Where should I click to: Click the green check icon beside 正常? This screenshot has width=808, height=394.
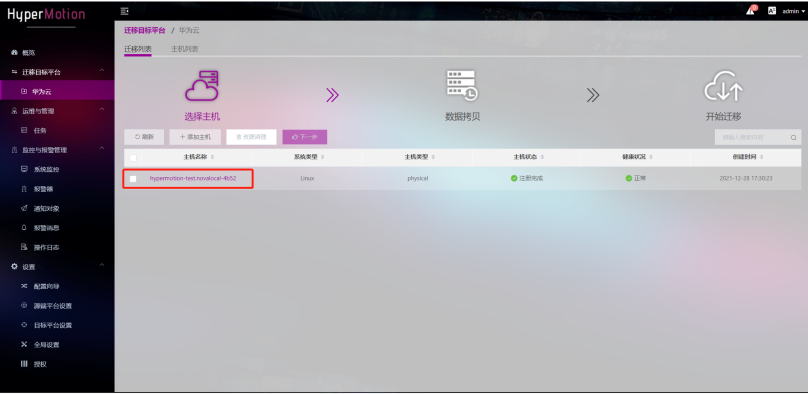[629, 178]
